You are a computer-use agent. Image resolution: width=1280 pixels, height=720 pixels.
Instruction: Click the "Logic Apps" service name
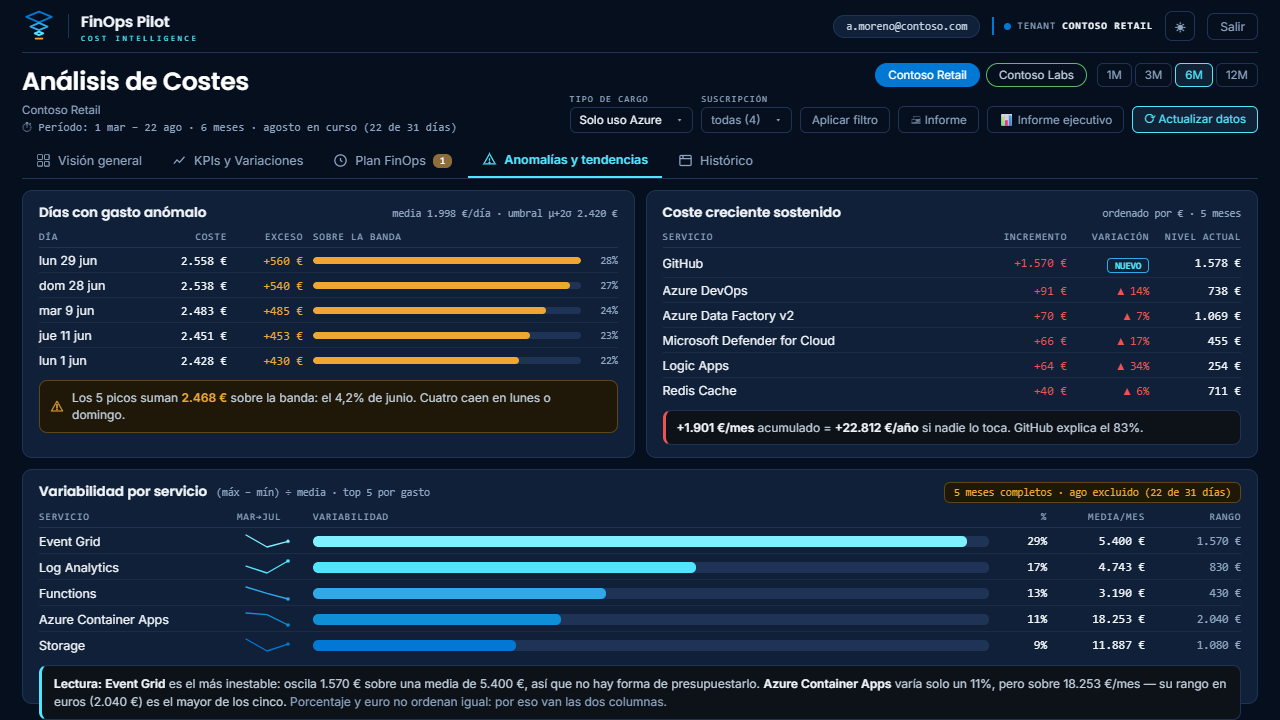(696, 366)
